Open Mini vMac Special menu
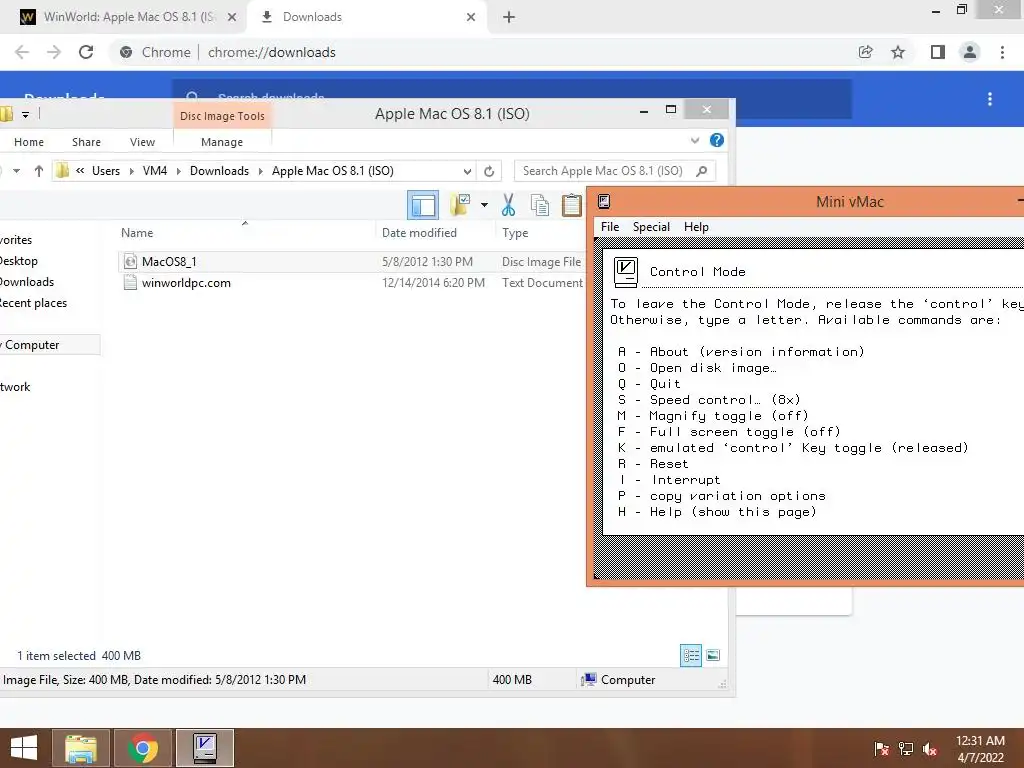The image size is (1024, 768). coord(651,227)
